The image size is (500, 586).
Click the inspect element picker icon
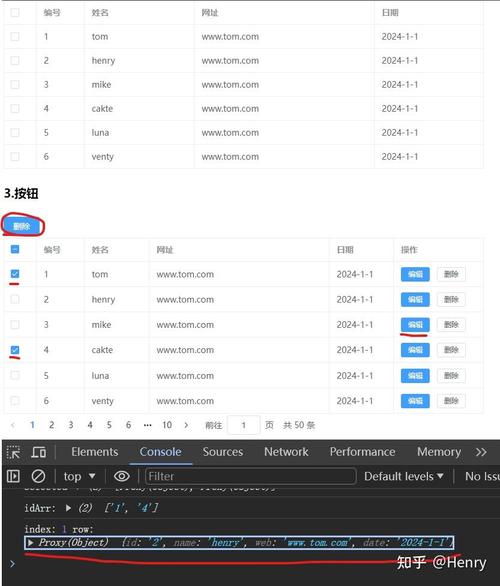(x=13, y=452)
